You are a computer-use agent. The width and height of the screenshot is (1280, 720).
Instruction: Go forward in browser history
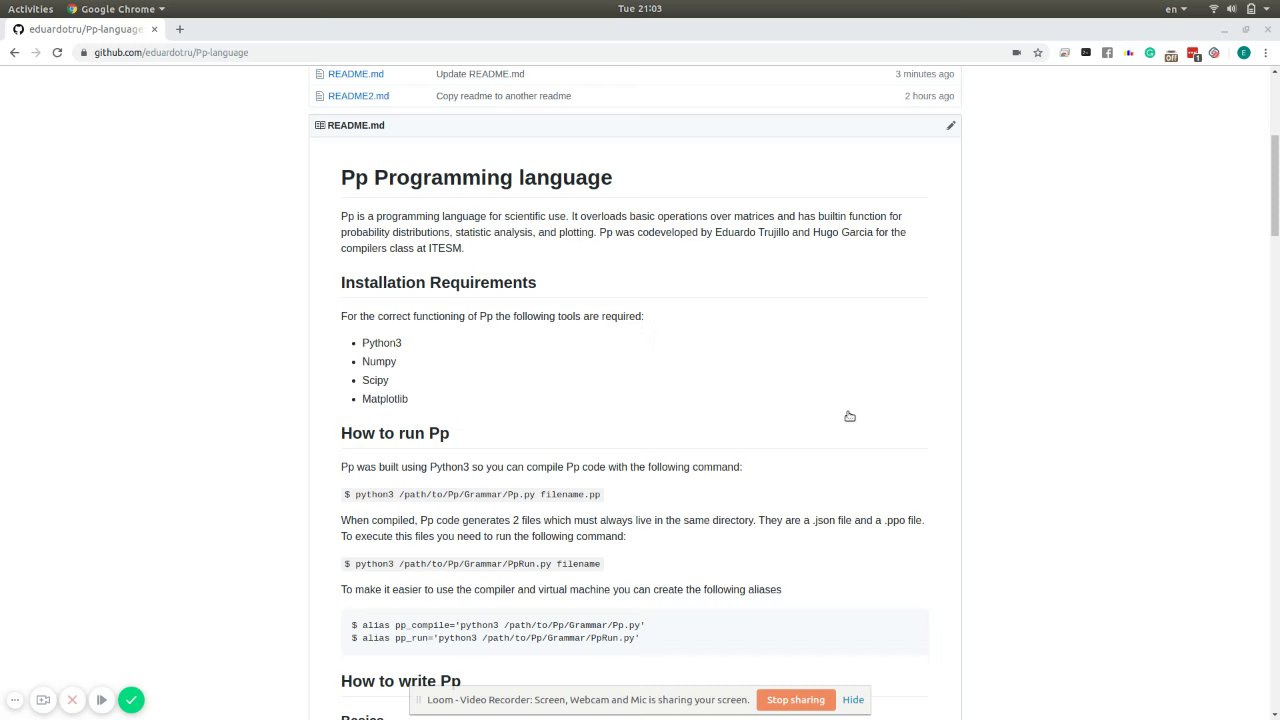[x=36, y=52]
